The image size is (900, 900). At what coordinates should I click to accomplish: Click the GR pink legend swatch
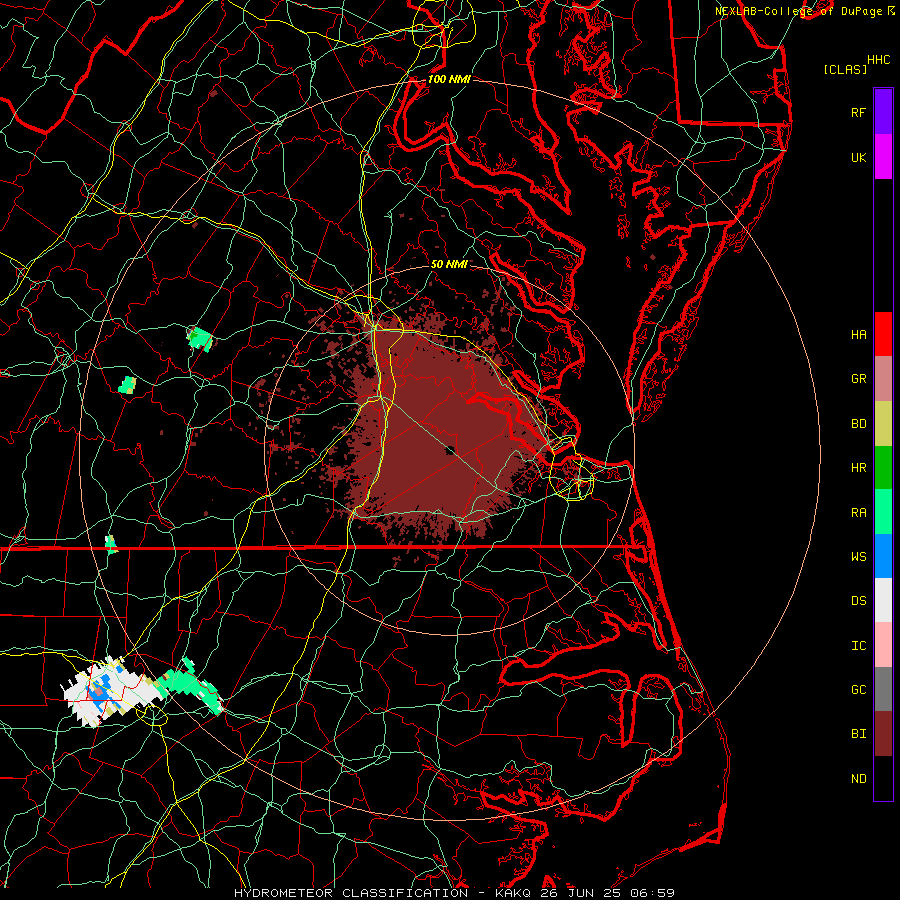click(x=883, y=379)
